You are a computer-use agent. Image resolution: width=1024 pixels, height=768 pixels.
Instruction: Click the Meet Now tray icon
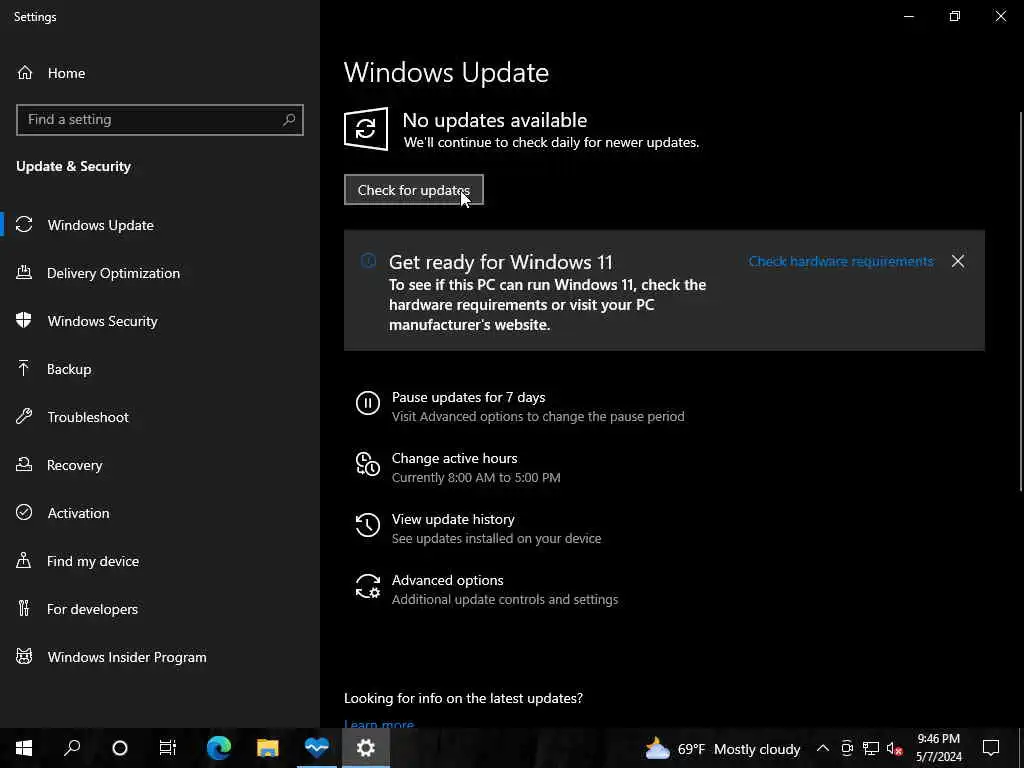[847, 748]
